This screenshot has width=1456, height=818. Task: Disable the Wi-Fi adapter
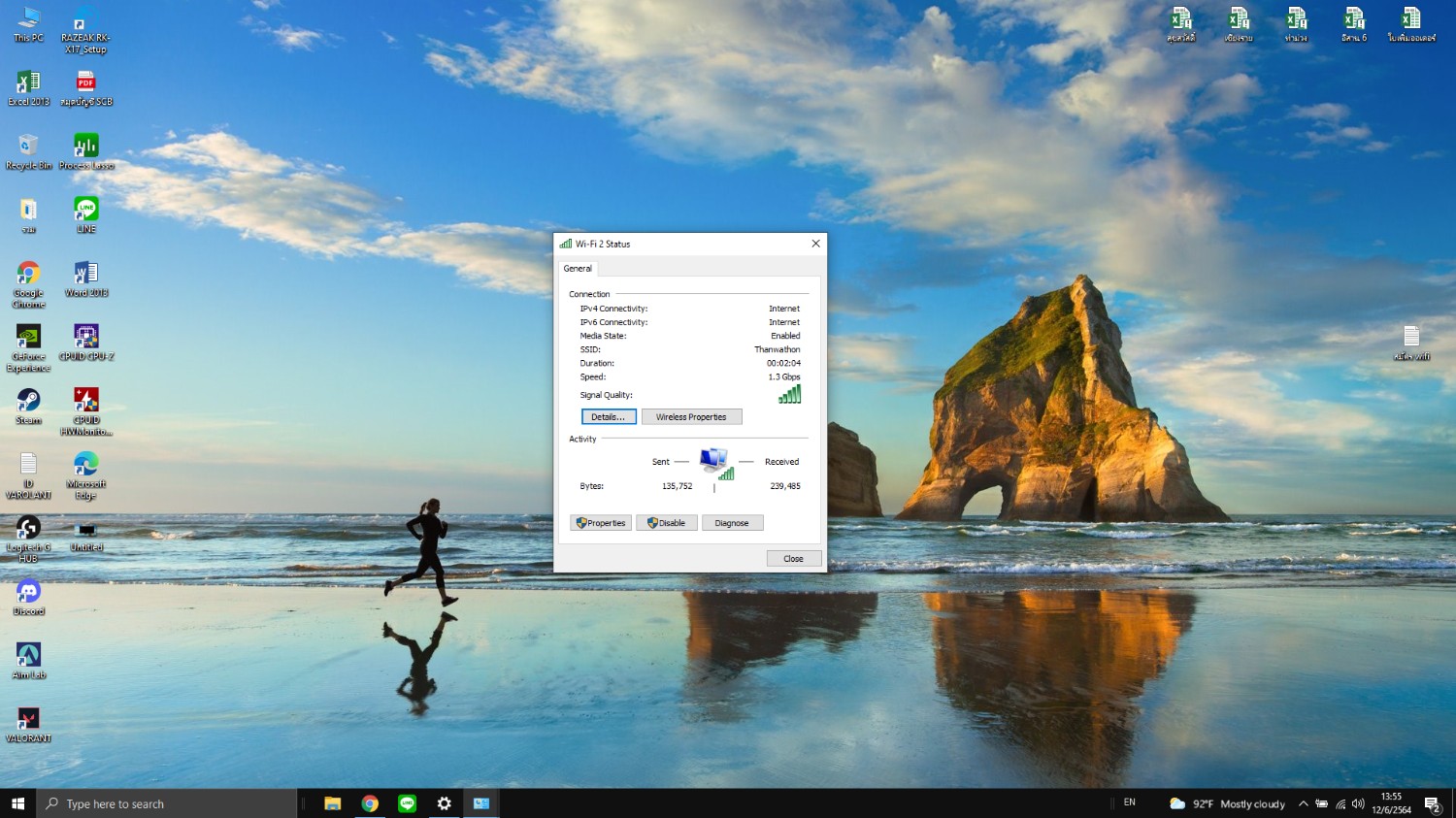666,523
